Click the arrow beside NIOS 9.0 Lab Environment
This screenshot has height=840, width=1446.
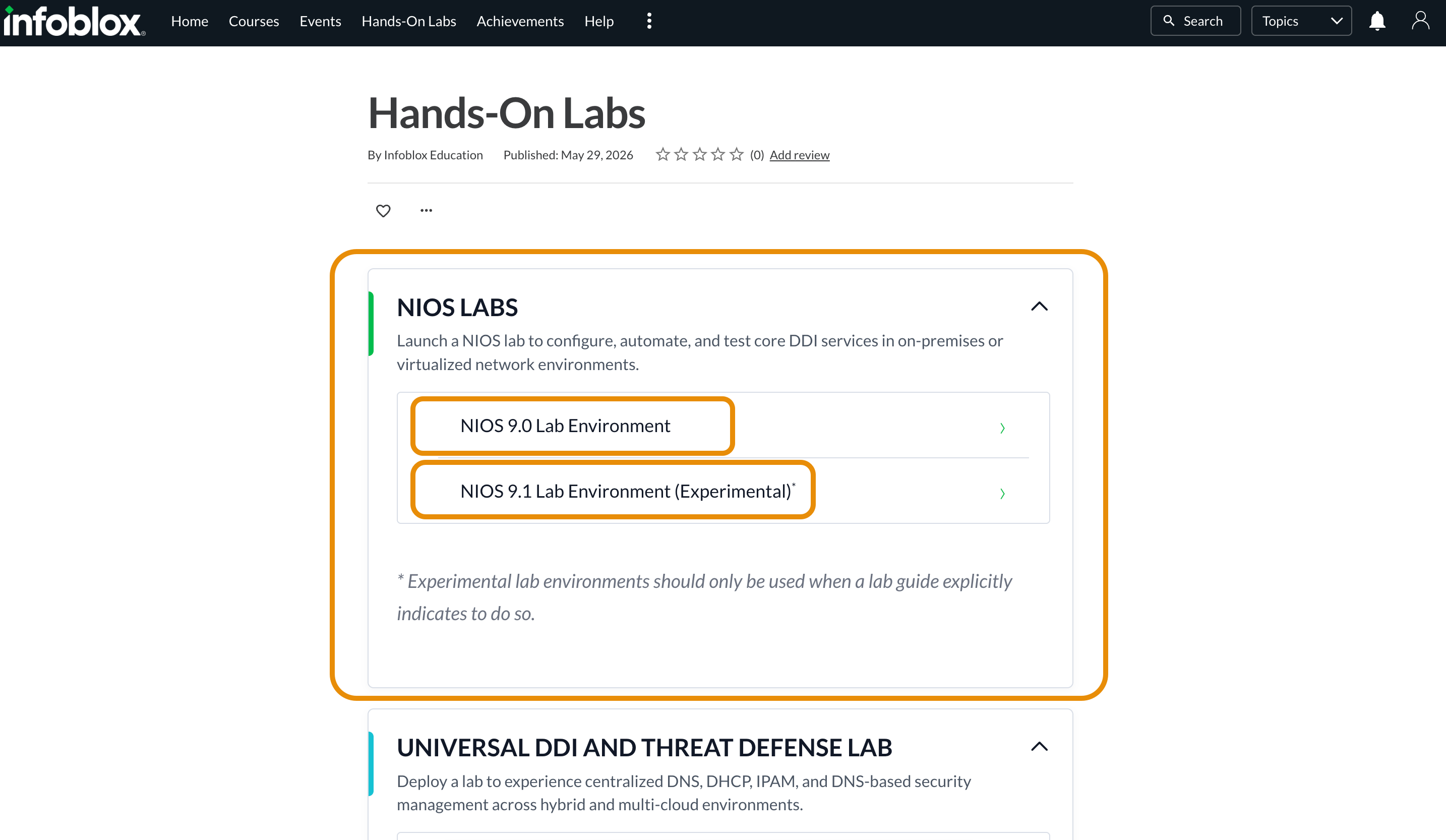(1002, 428)
